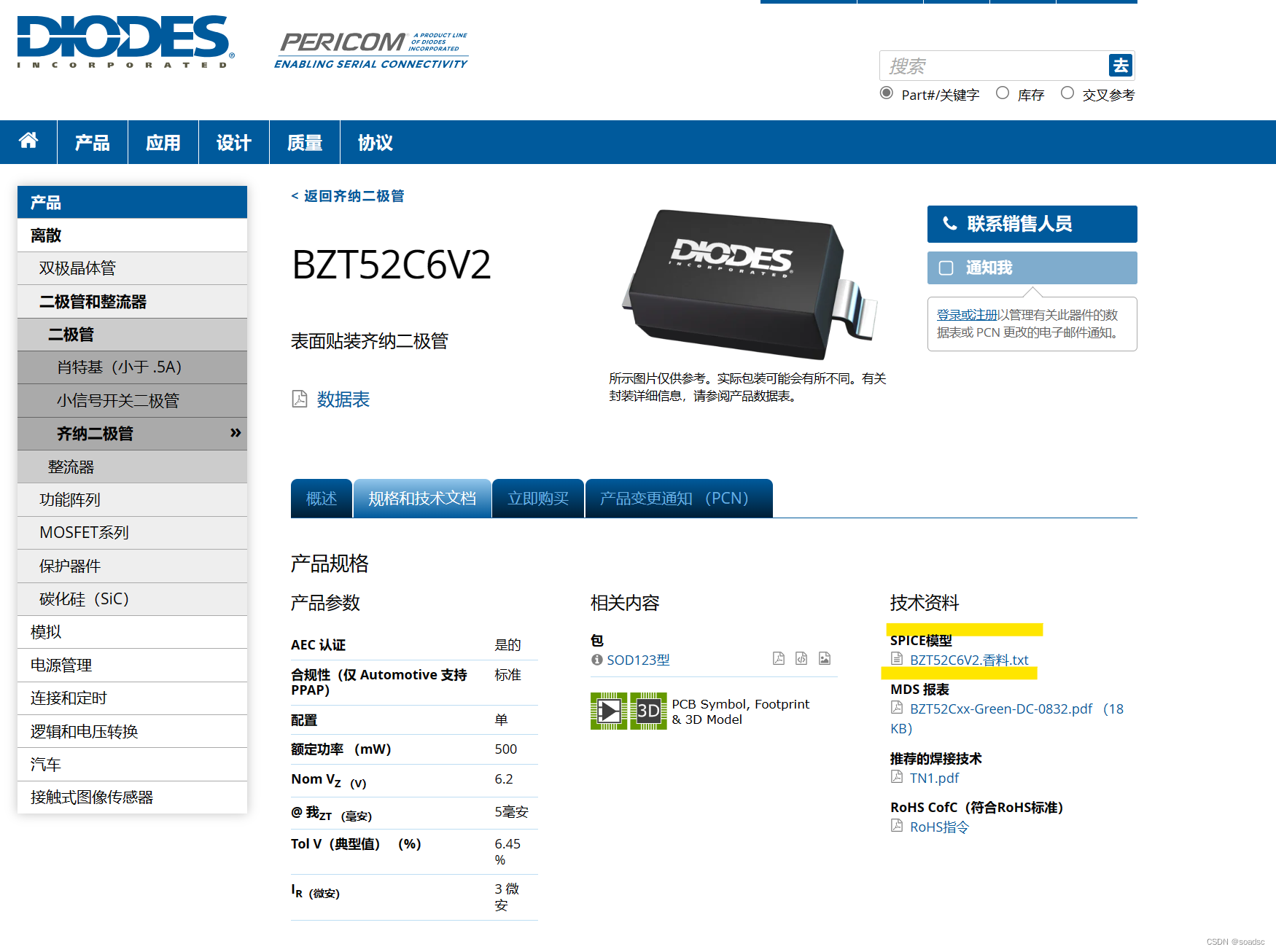The height and width of the screenshot is (952, 1276).
Task: Select 小信号开关二极管 in the sidebar
Action: pyautogui.click(x=132, y=401)
